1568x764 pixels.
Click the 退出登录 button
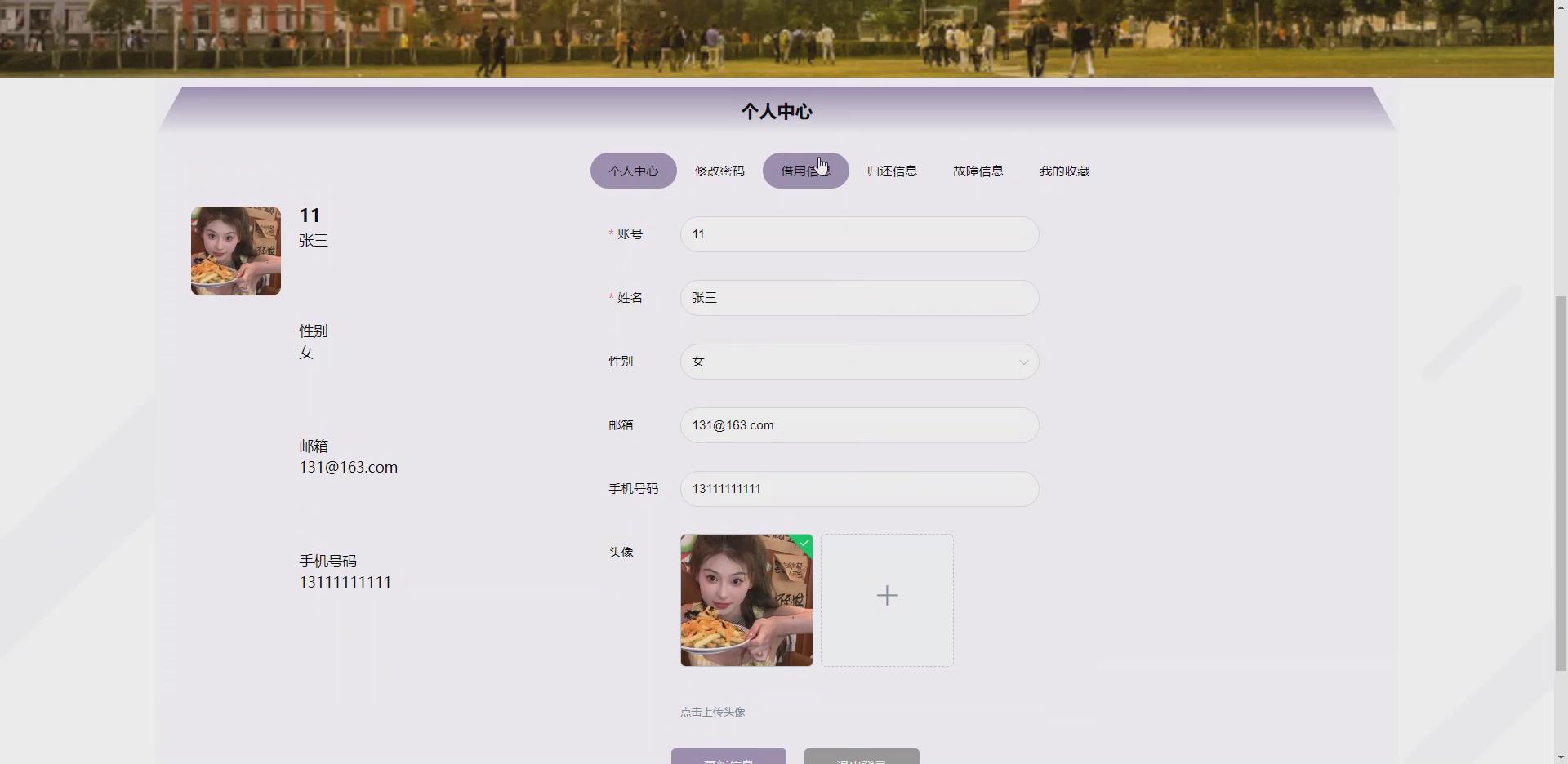[x=861, y=759]
